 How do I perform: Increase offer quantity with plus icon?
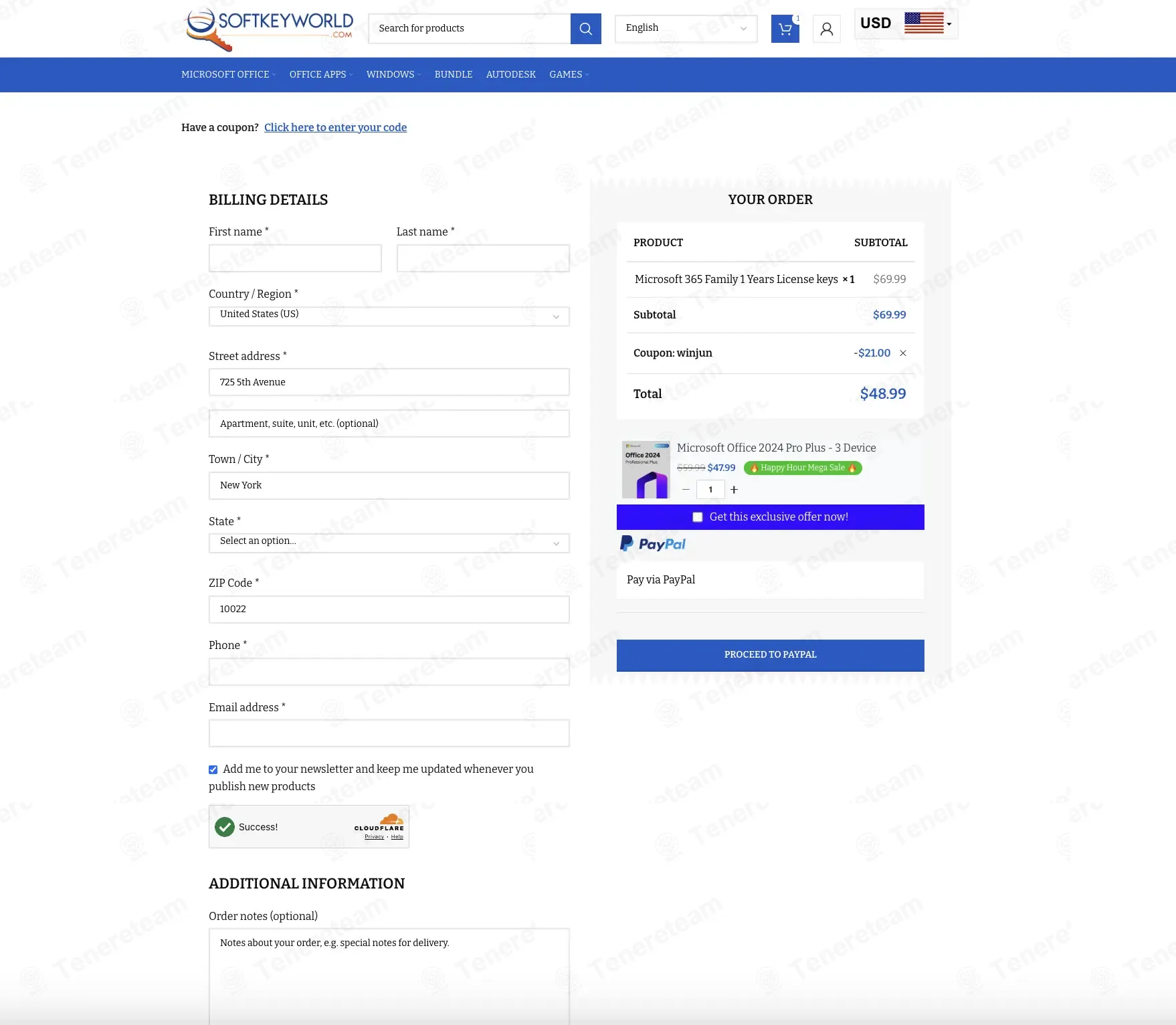pyautogui.click(x=734, y=490)
